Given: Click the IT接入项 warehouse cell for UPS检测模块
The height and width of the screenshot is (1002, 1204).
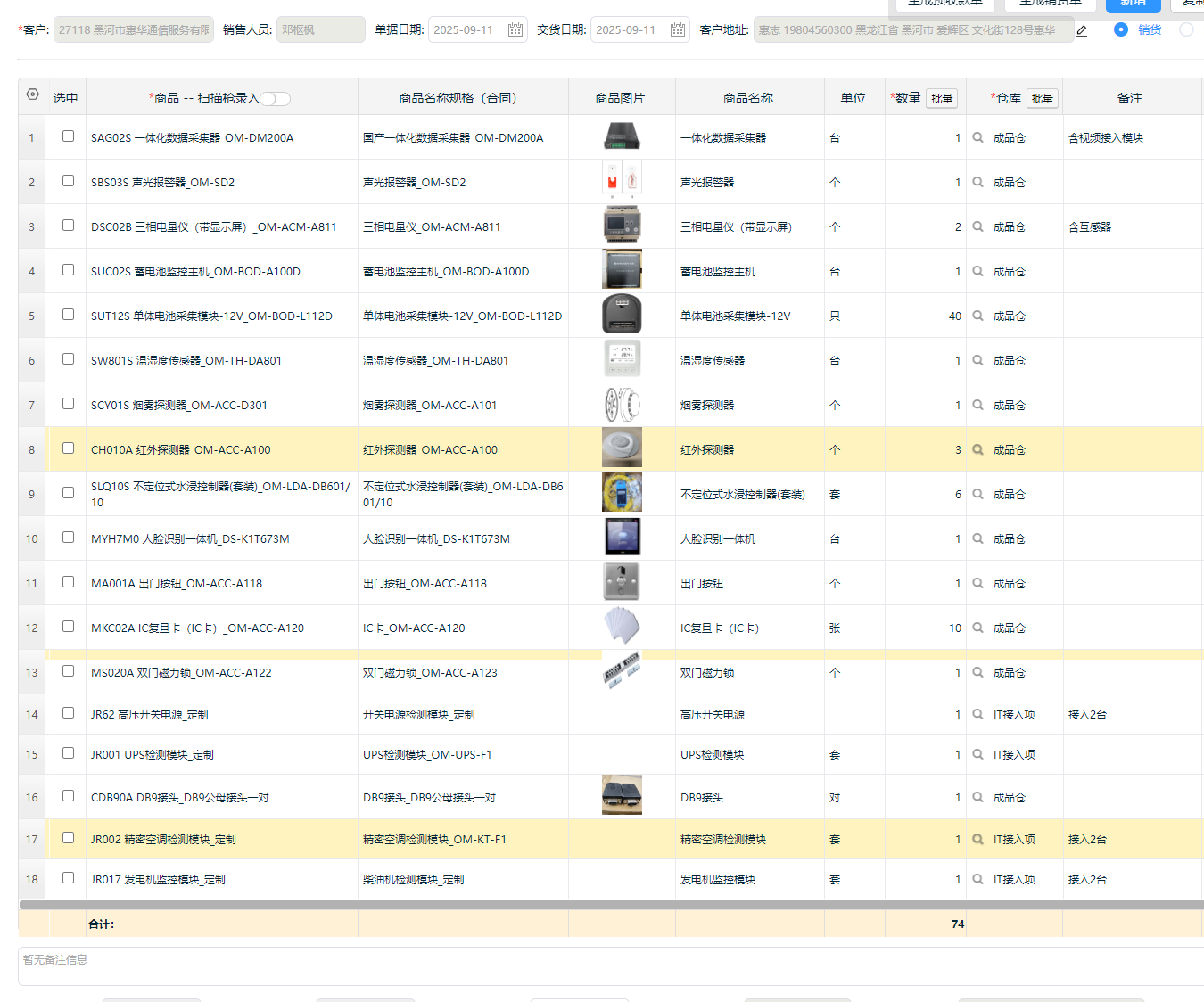Looking at the screenshot, I should pos(1015,754).
